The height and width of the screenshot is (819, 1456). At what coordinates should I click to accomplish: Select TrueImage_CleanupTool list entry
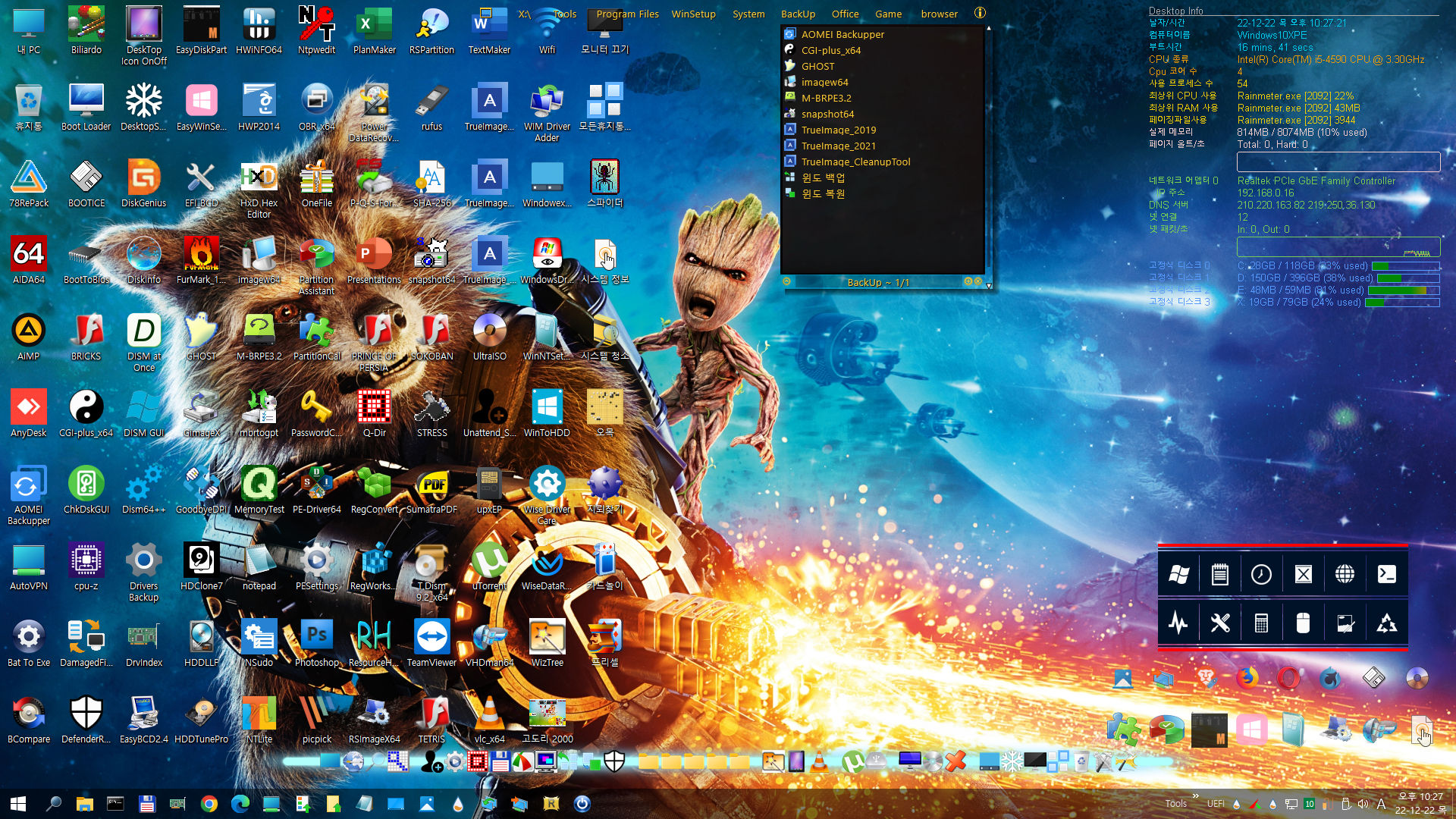[x=855, y=162]
